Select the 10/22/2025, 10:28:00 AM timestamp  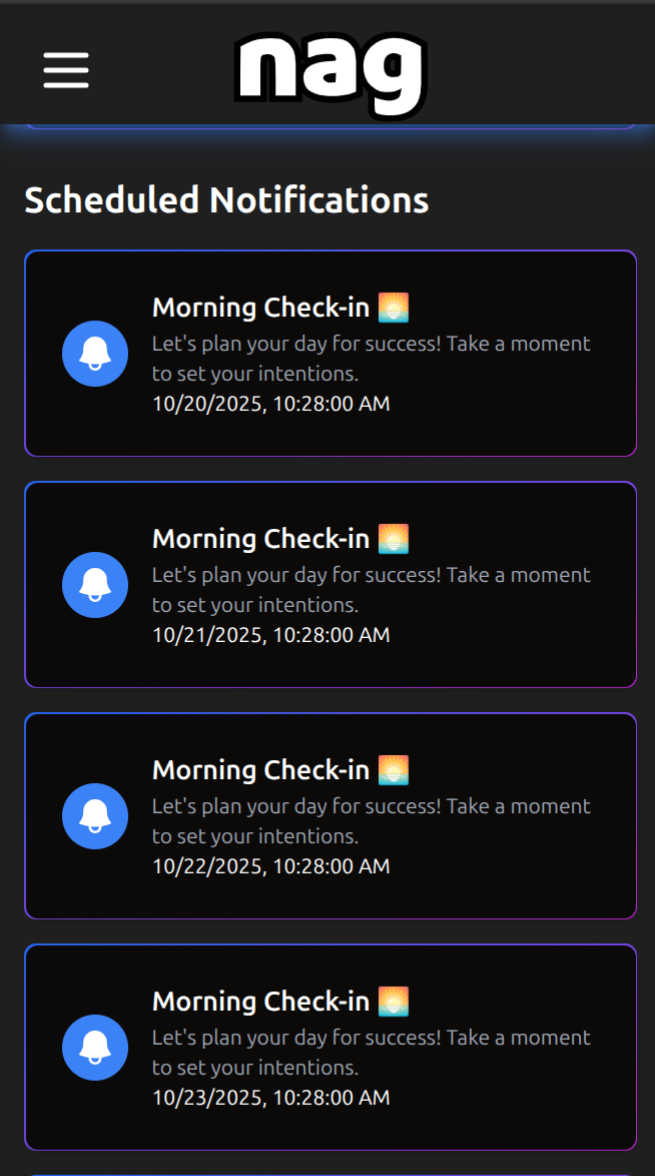[271, 866]
